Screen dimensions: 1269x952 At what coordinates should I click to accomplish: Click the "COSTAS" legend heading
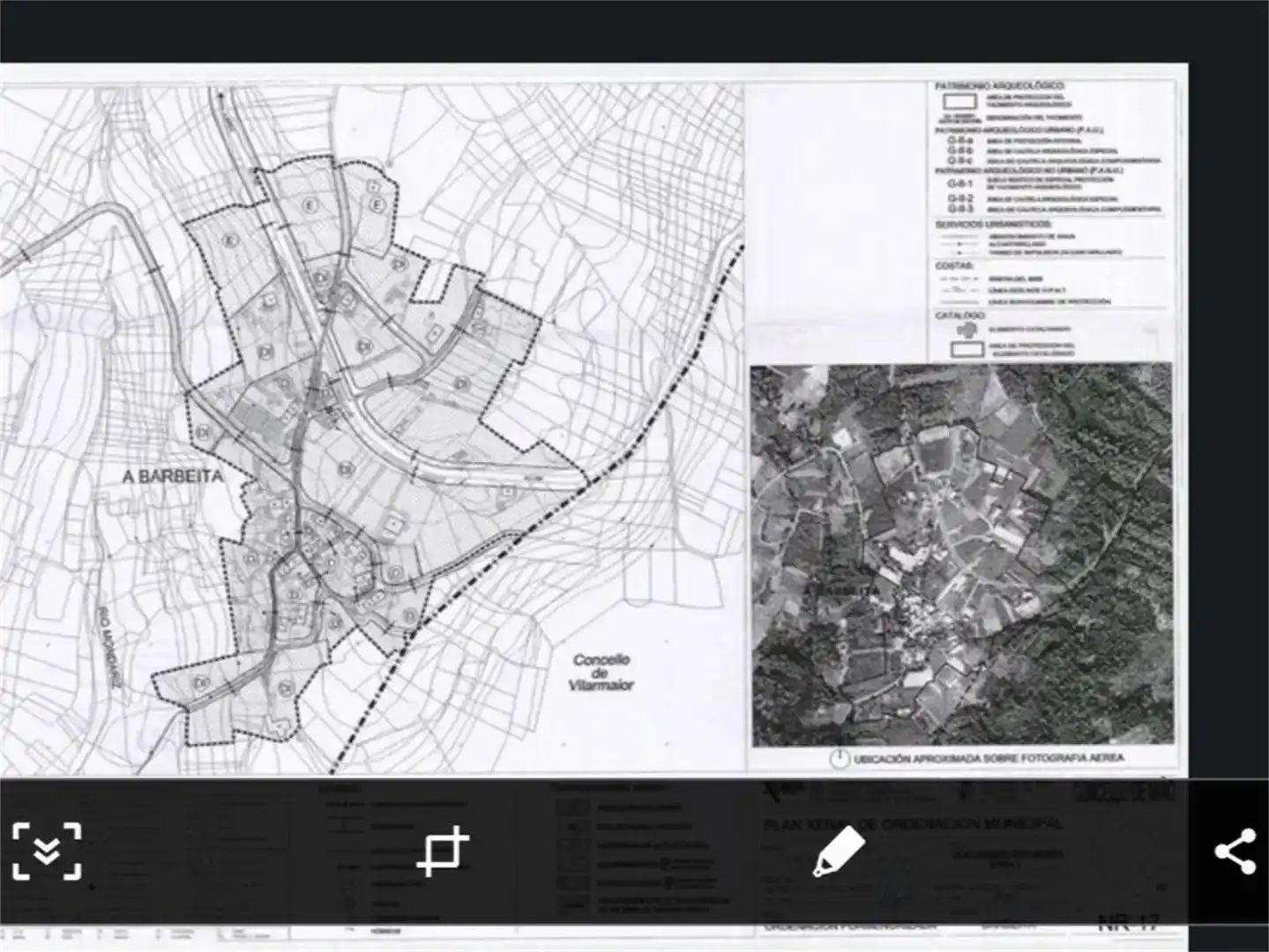[x=954, y=265]
